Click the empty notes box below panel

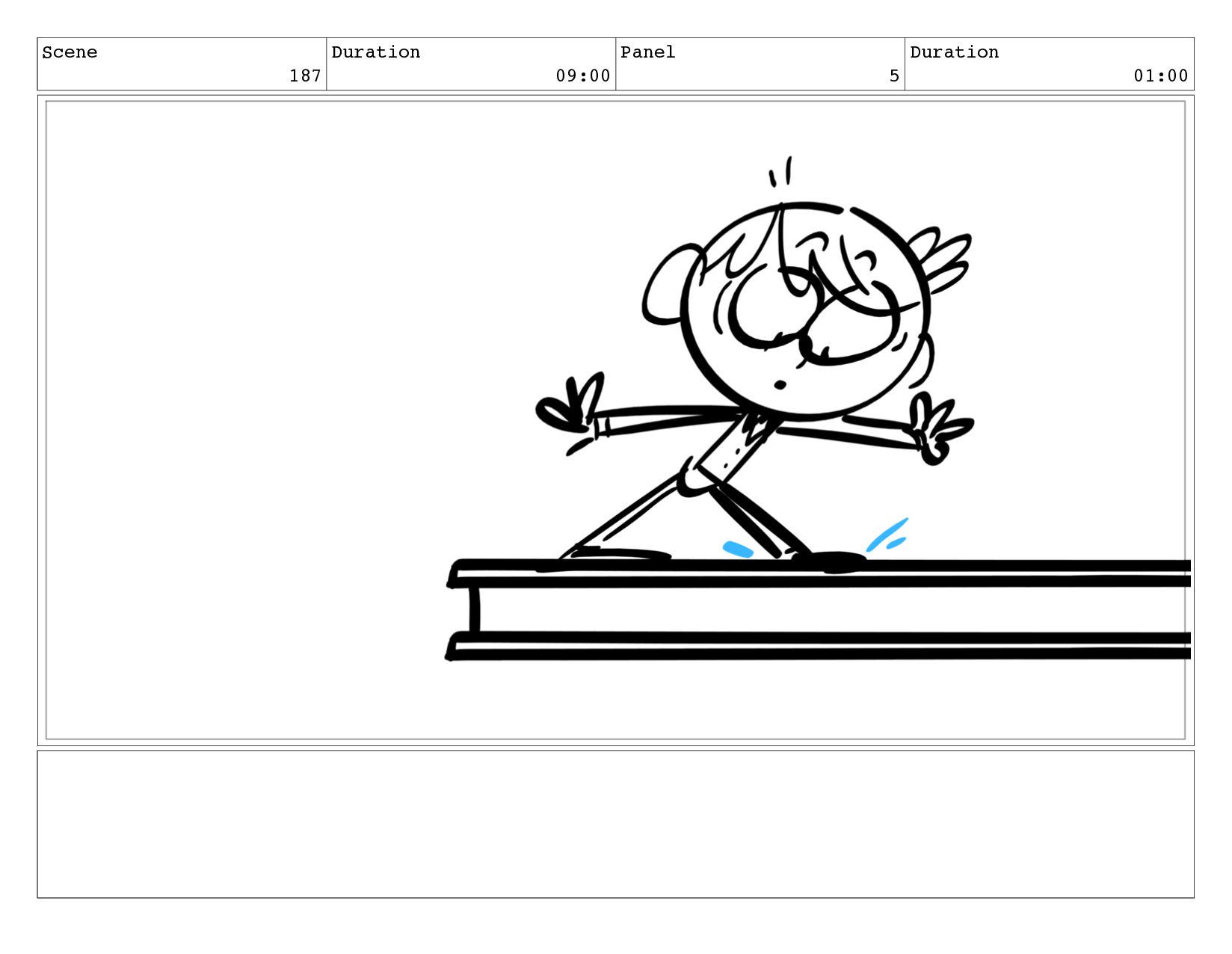tap(615, 824)
